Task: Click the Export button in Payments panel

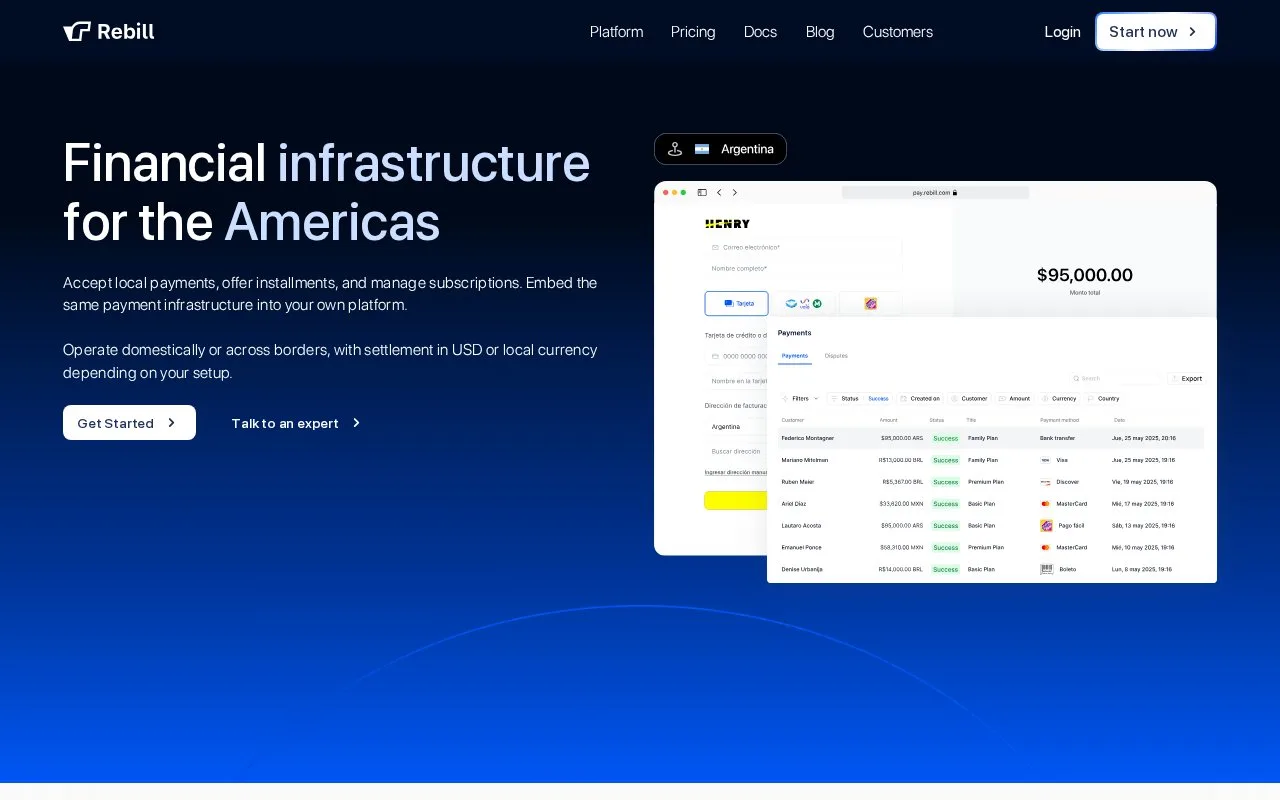Action: pyautogui.click(x=1187, y=379)
